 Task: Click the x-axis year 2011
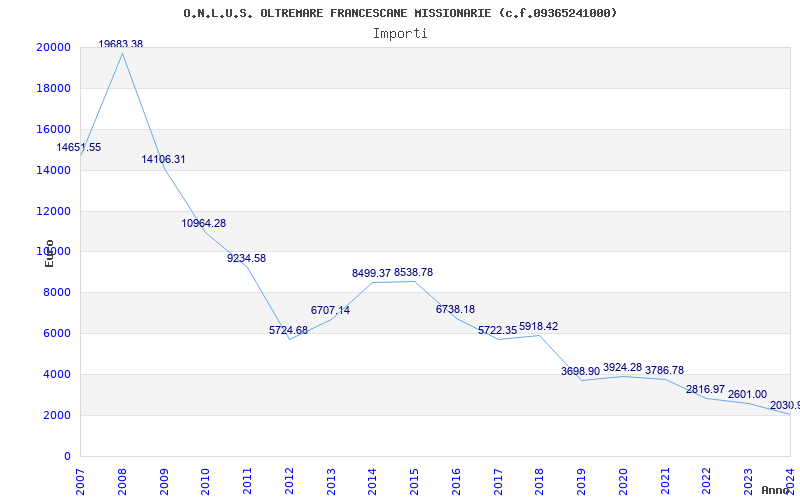[247, 481]
